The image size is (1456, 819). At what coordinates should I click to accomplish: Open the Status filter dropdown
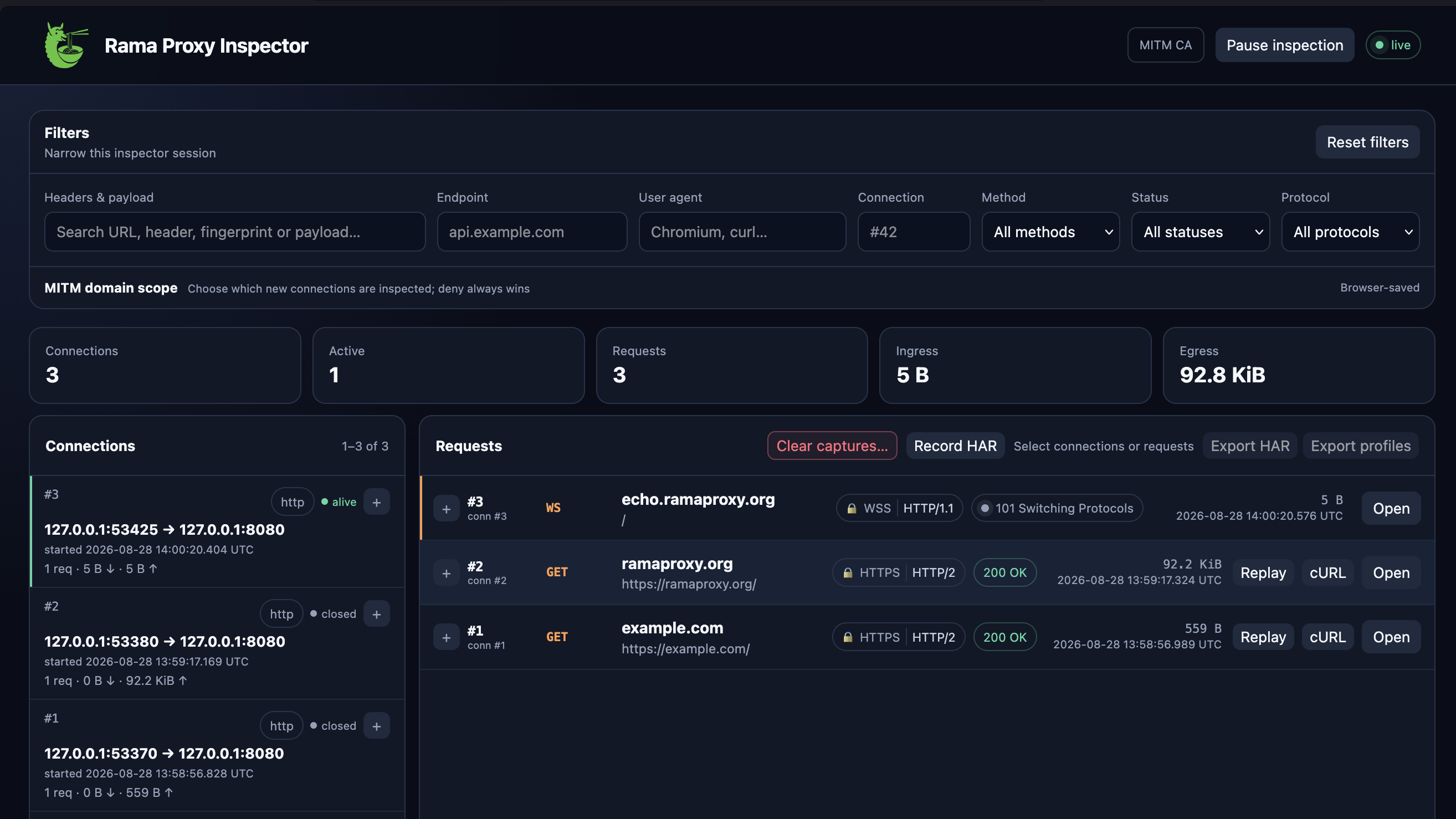click(1201, 232)
